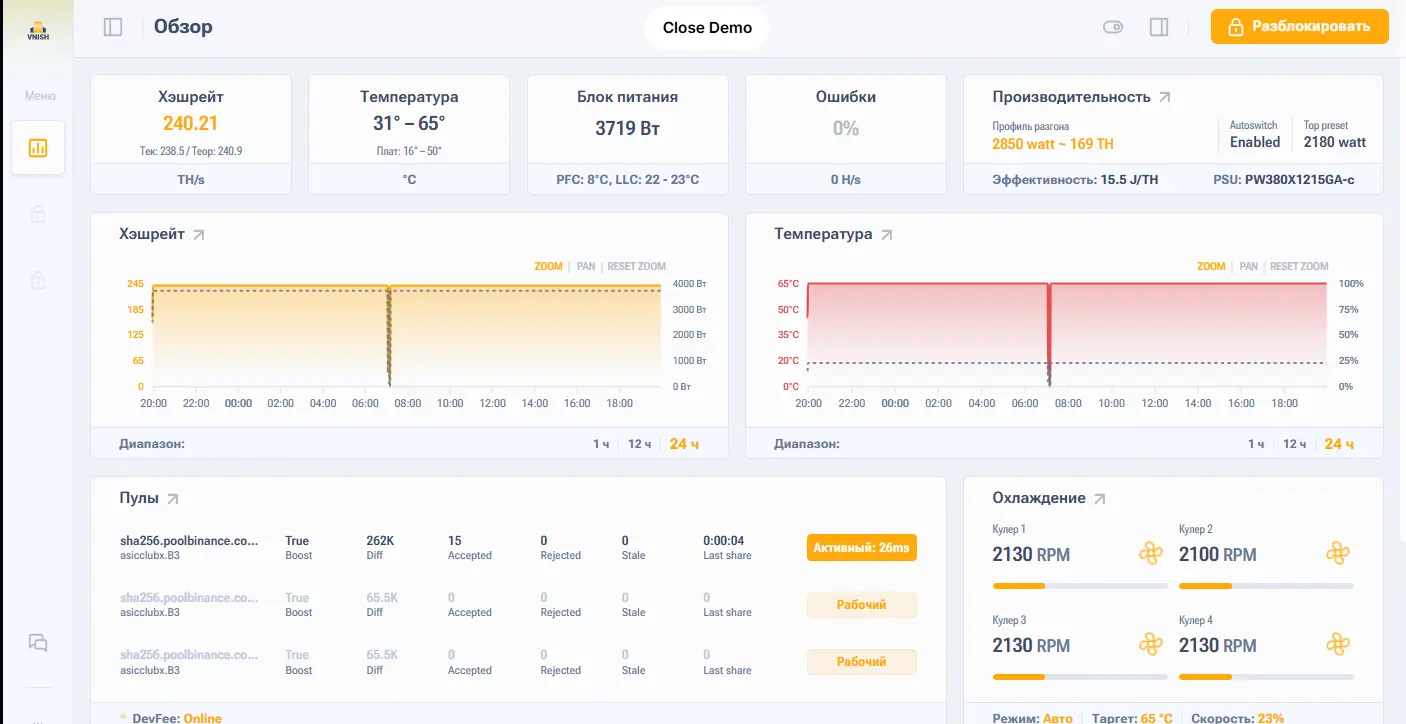The width and height of the screenshot is (1406, 724).
Task: Collapse the left sidebar panel icon
Action: pyautogui.click(x=113, y=27)
